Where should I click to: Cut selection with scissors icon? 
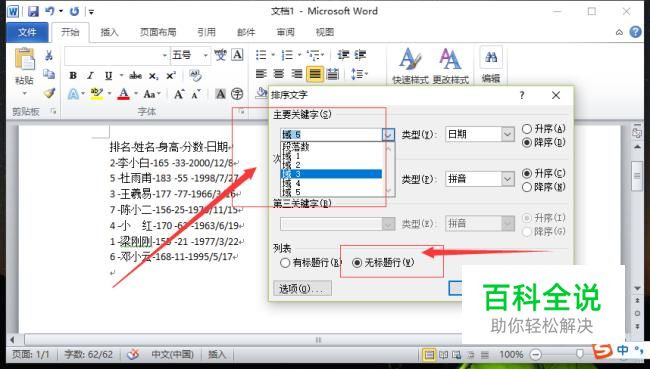[49, 55]
